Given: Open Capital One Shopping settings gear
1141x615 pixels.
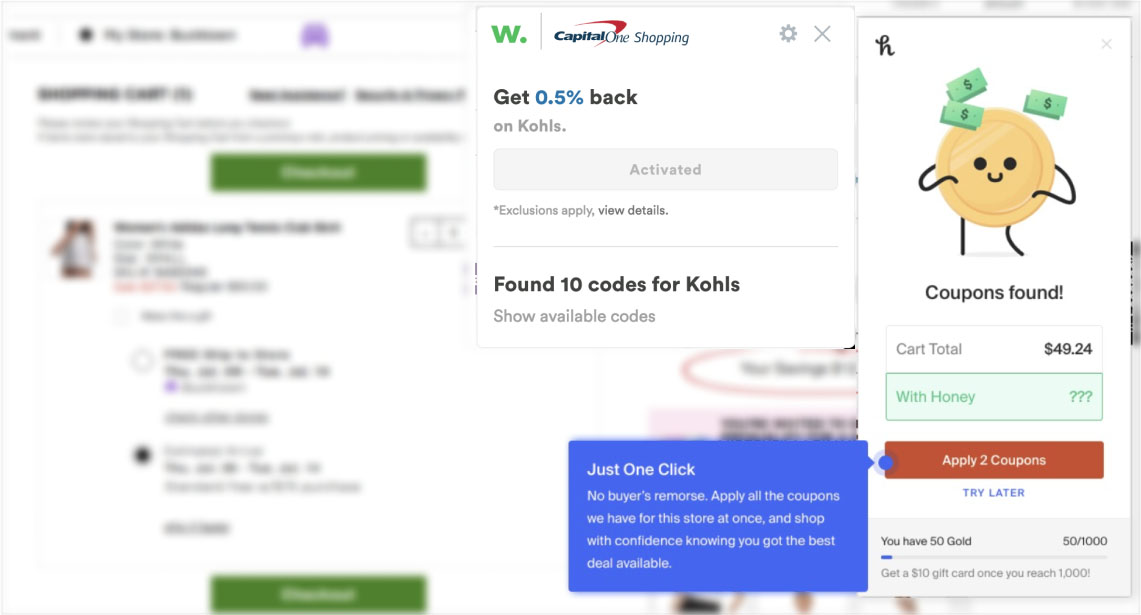Looking at the screenshot, I should point(788,33).
